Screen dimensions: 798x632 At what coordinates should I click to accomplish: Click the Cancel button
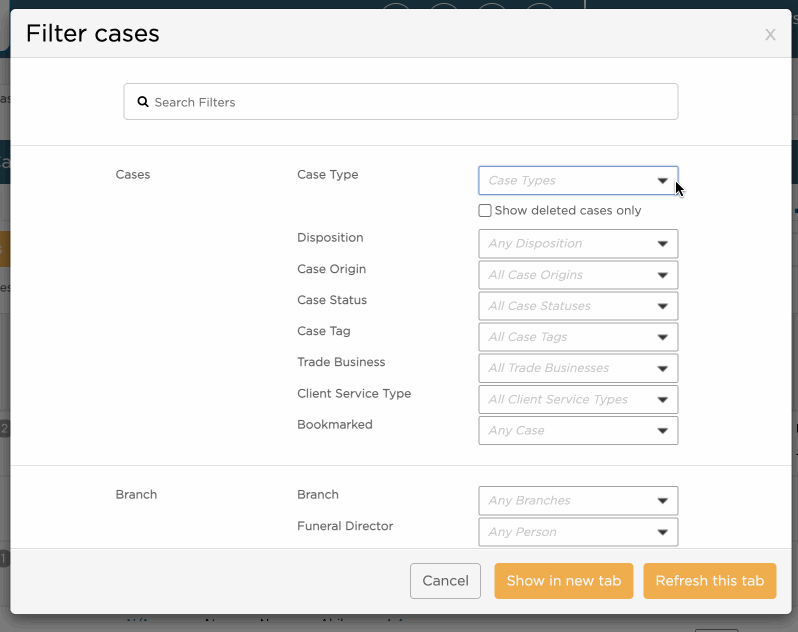click(445, 581)
